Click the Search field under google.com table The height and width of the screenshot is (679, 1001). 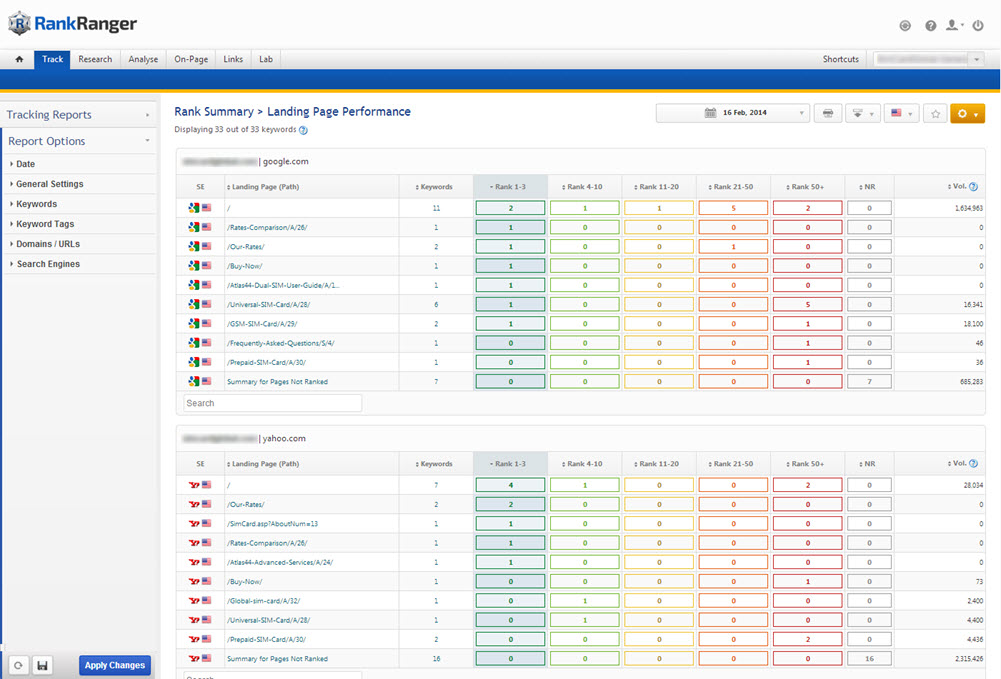coord(272,403)
